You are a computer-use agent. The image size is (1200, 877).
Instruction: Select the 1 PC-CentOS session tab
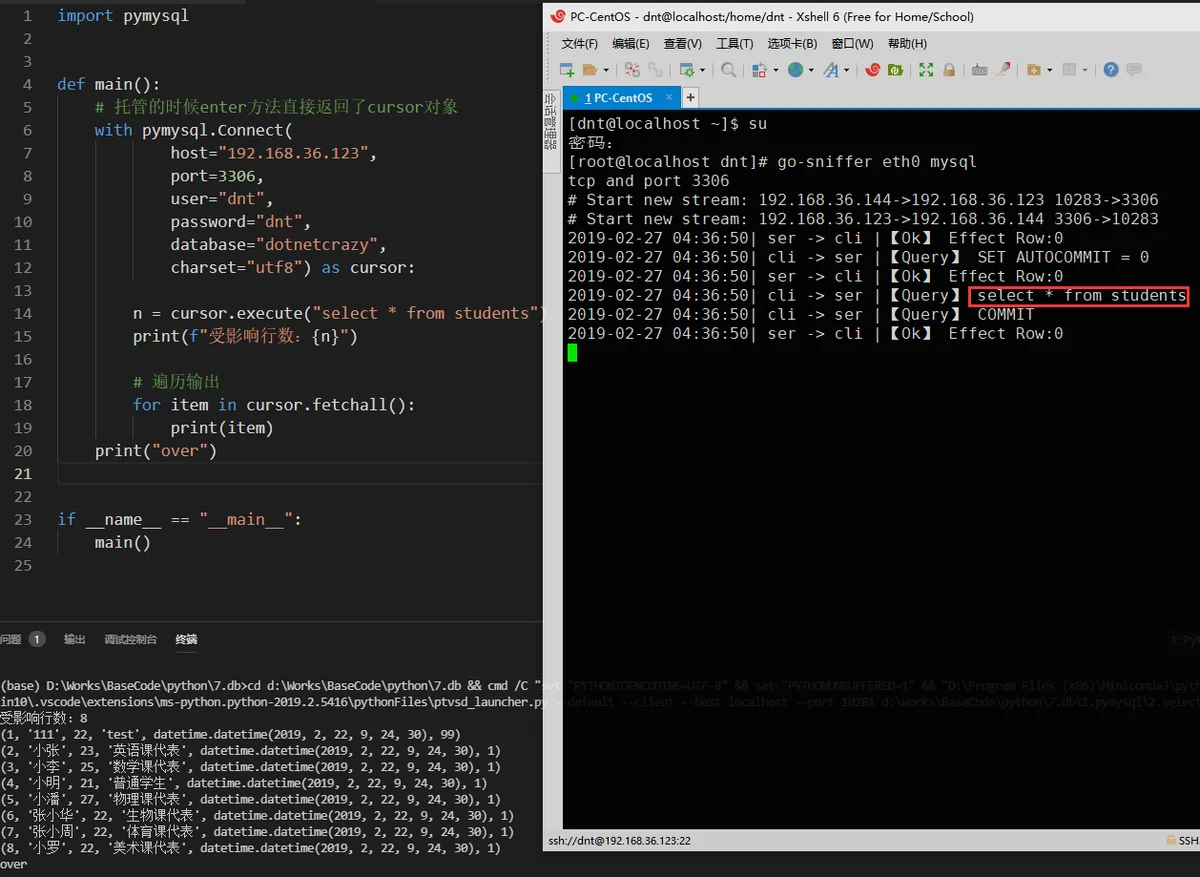point(621,98)
